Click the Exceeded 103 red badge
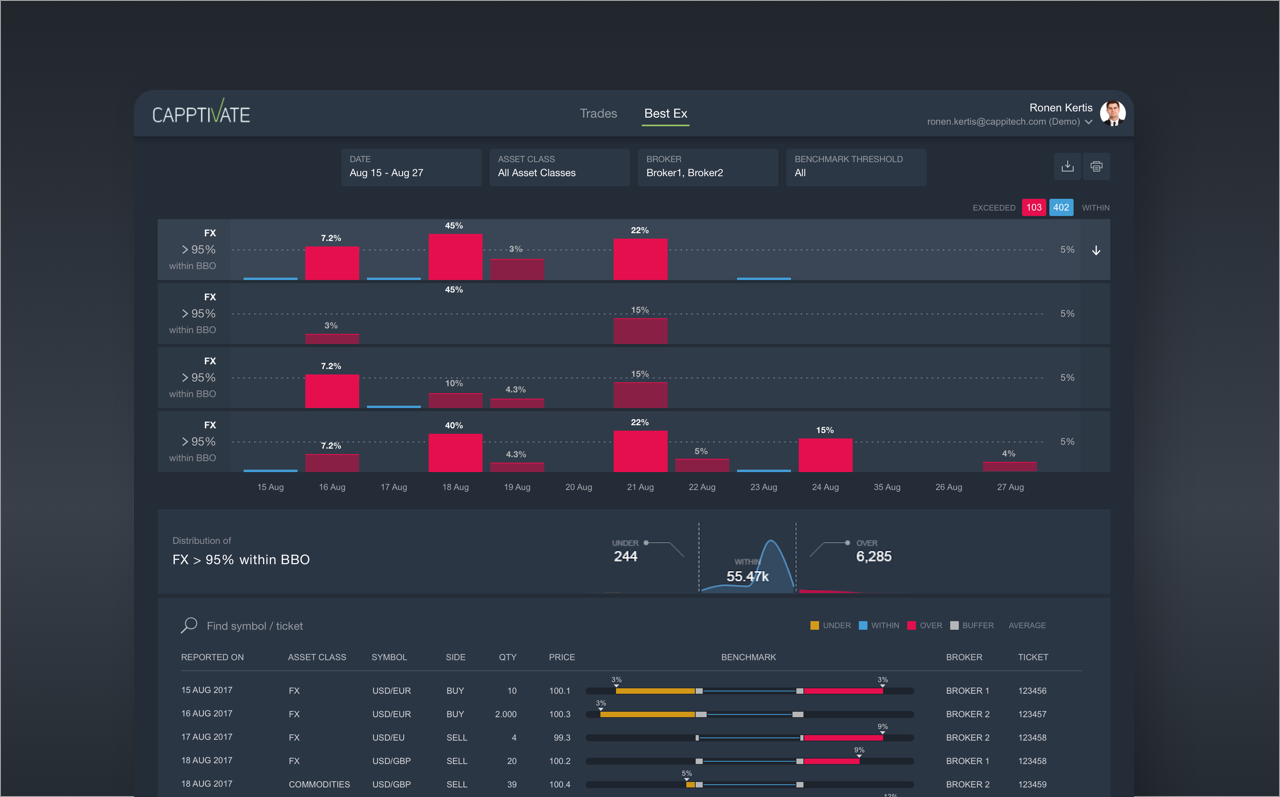Screen dimensions: 1280x797 [1034, 208]
